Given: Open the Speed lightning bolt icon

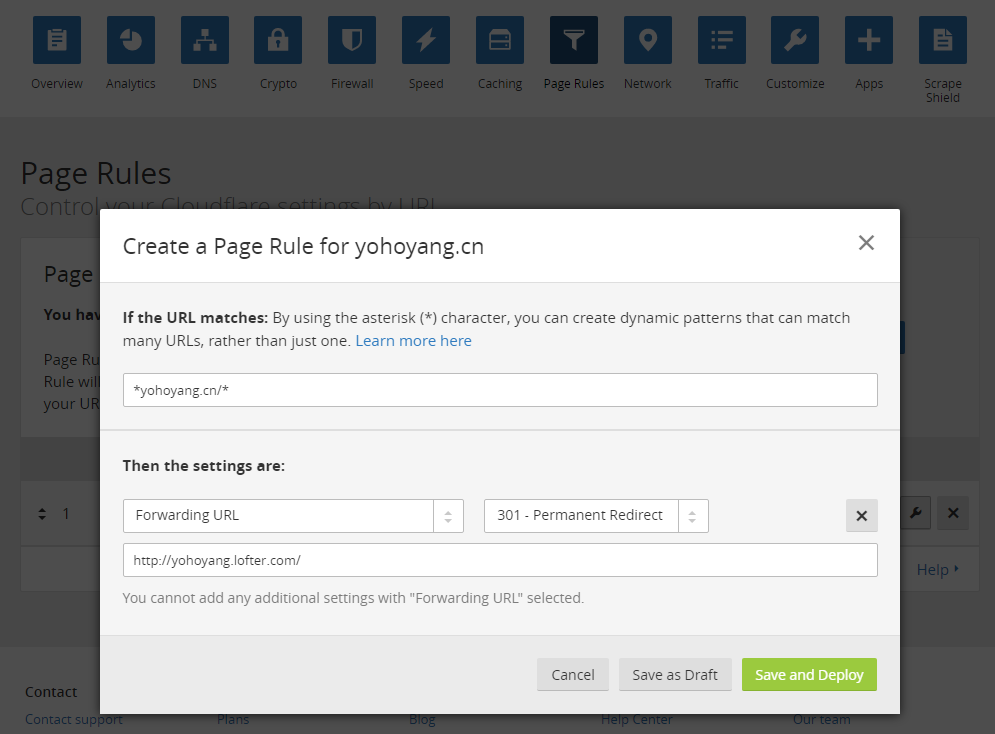Looking at the screenshot, I should click(426, 41).
